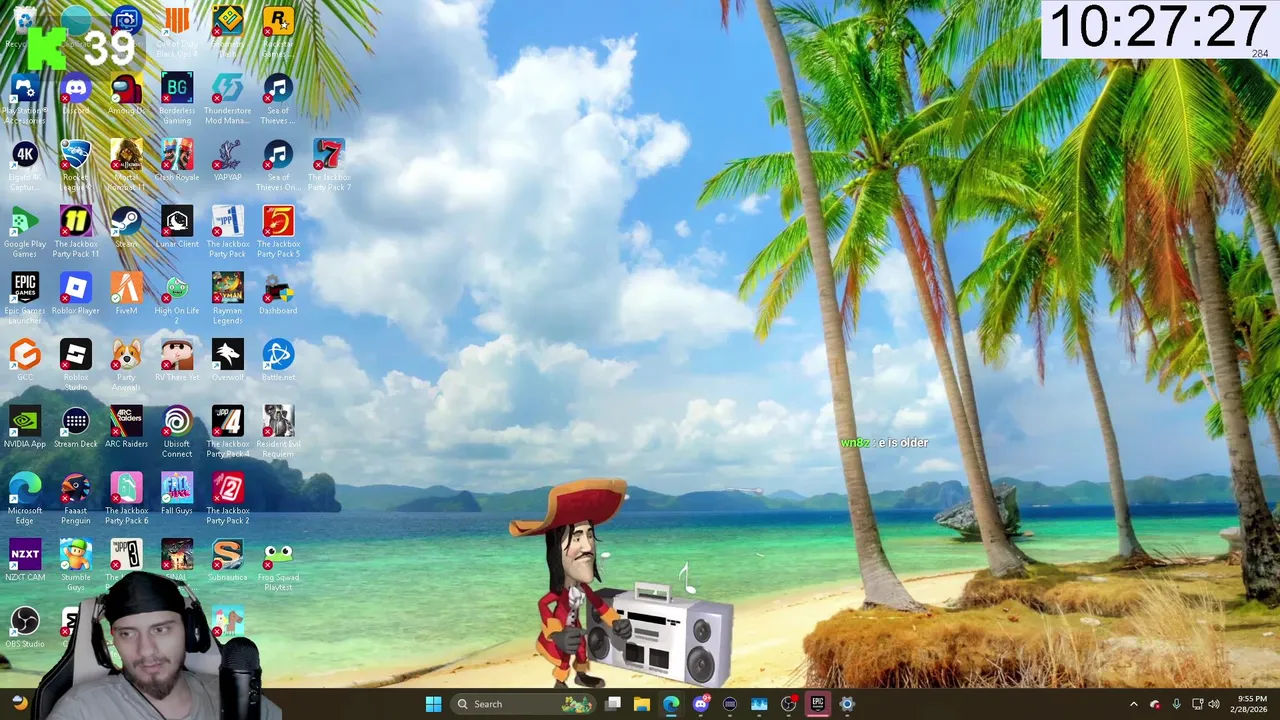Viewport: 1280px width, 720px height.
Task: Open Task View from the taskbar
Action: (x=613, y=704)
